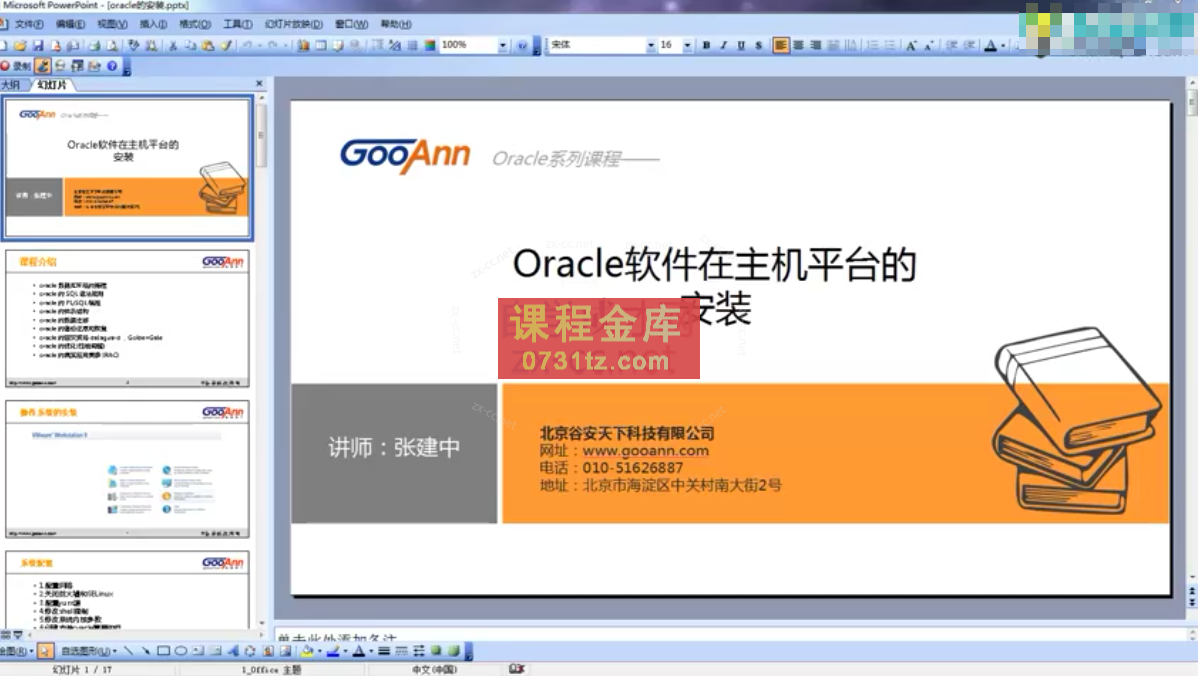Screen dimensions: 1198x676
Task: Select the Oval shape tool
Action: coord(180,652)
